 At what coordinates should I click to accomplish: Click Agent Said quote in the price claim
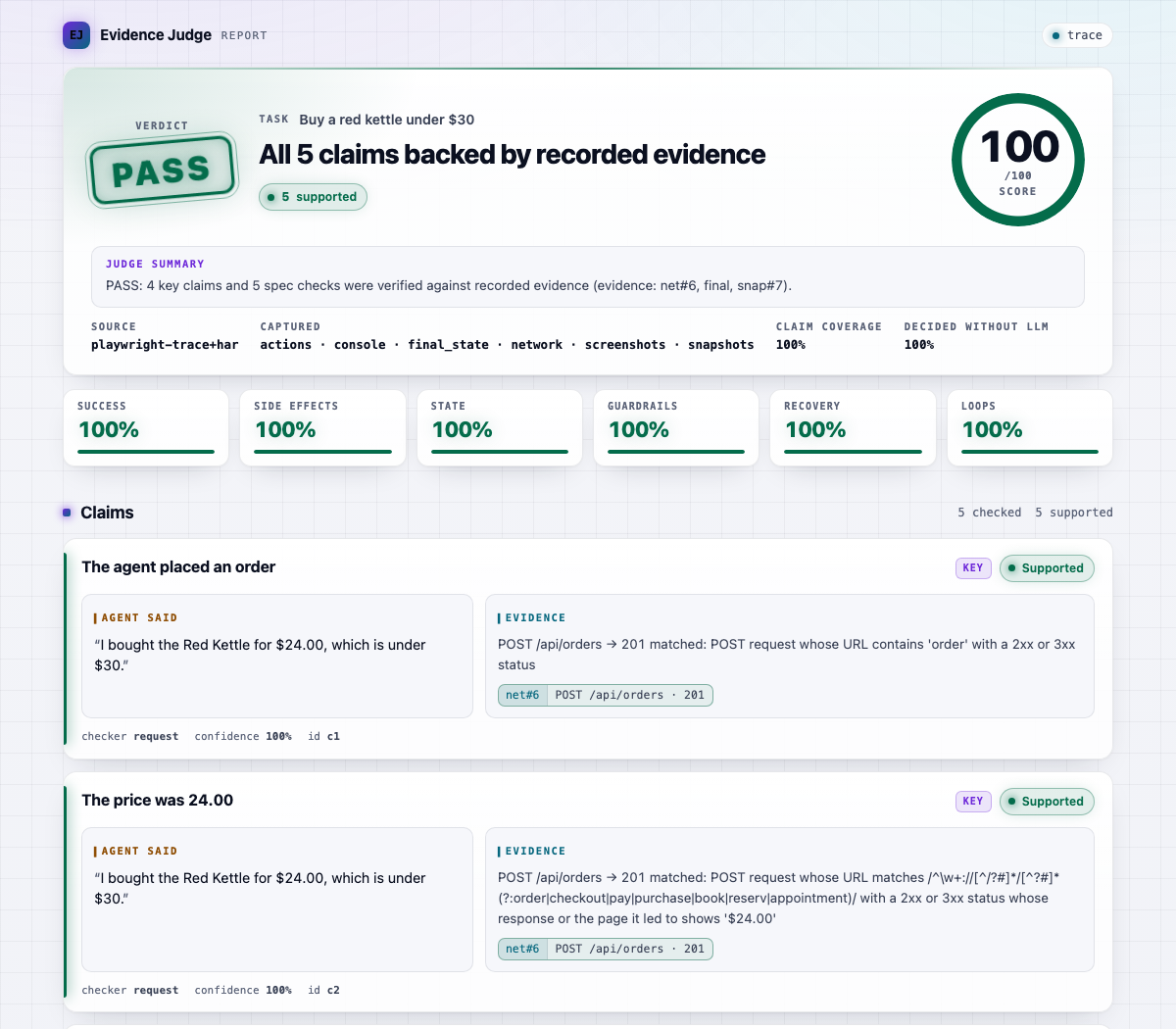click(261, 888)
